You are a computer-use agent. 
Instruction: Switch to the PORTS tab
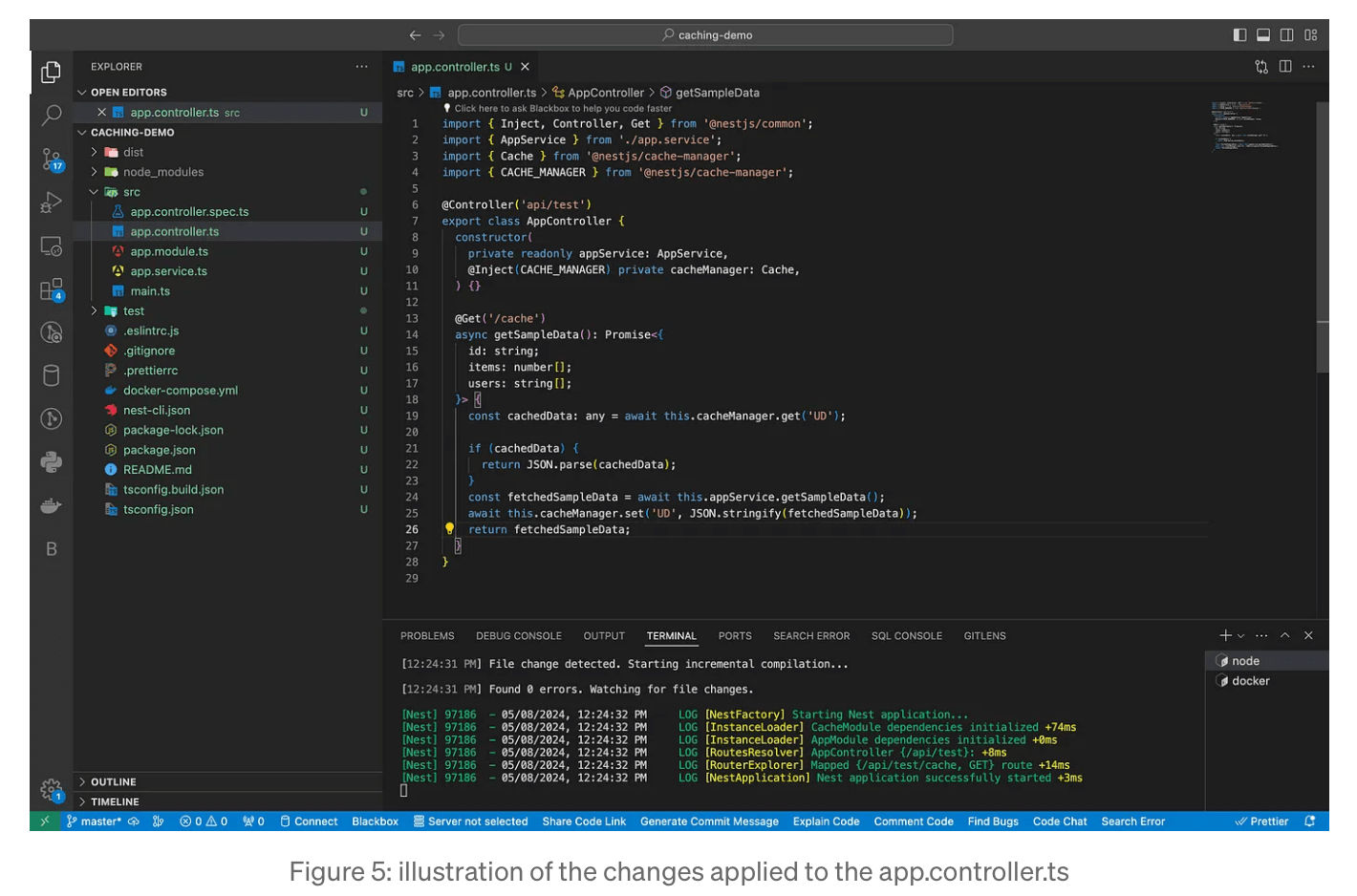(735, 636)
